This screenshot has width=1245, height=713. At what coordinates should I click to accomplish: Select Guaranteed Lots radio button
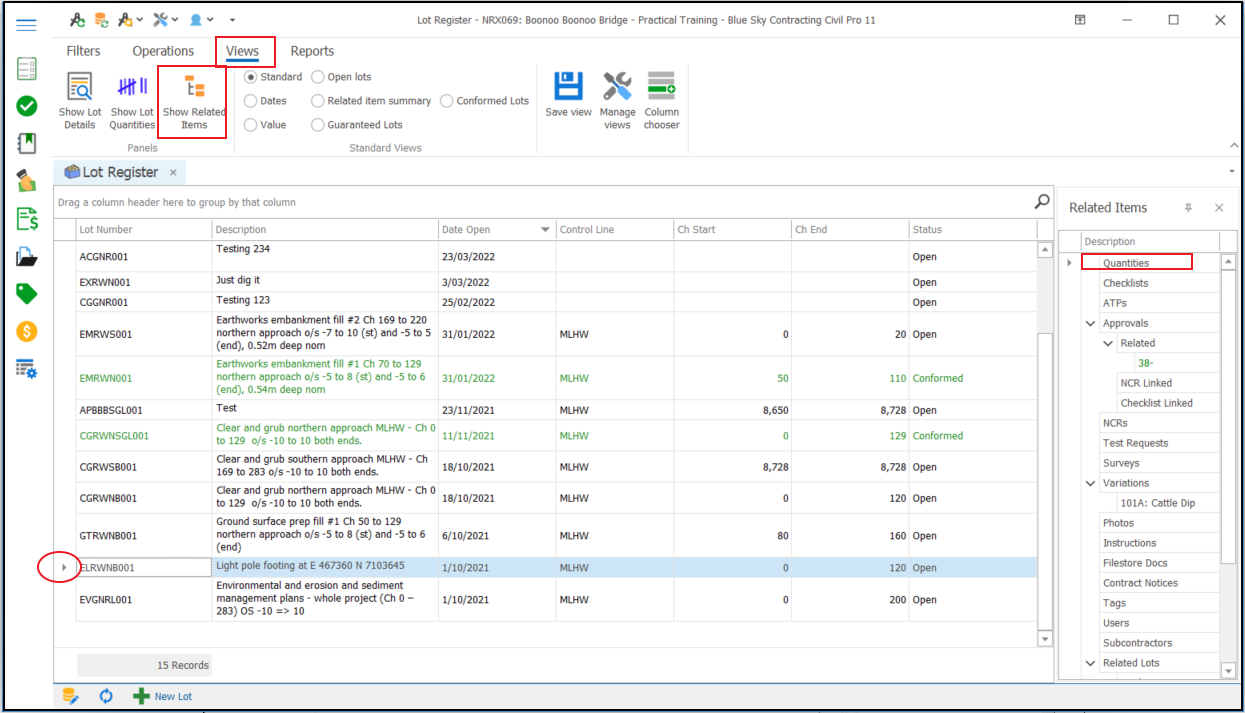click(318, 125)
